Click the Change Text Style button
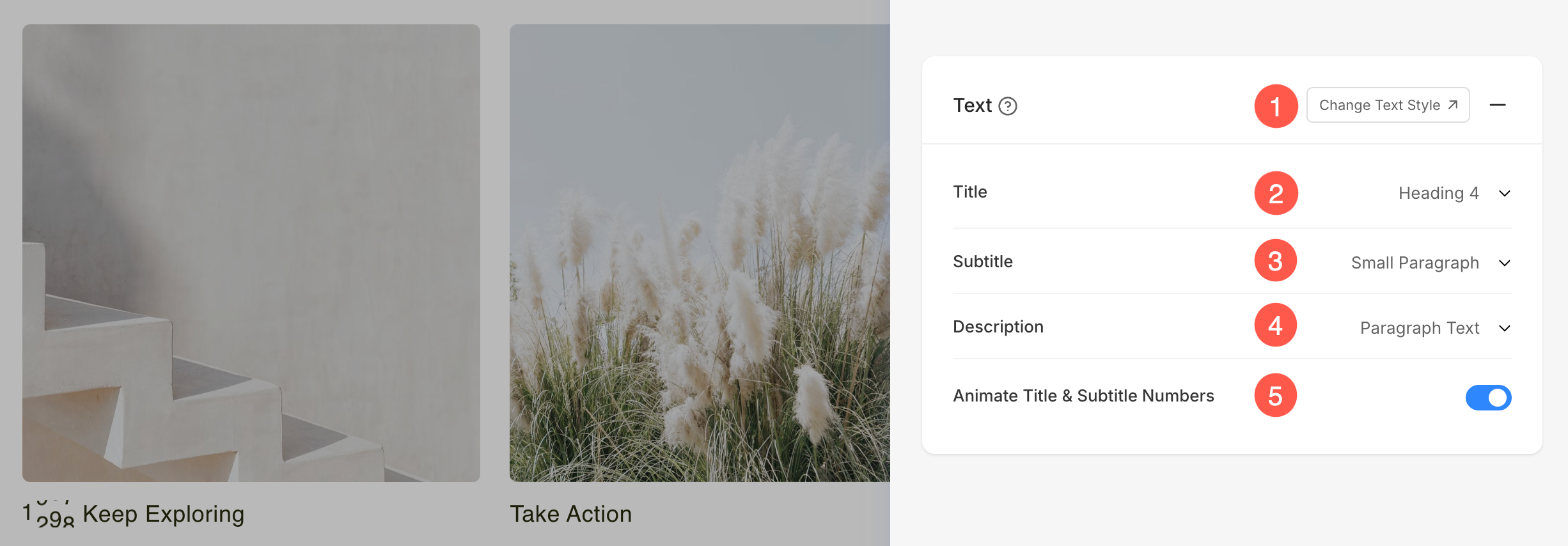The height and width of the screenshot is (546, 1568). [1388, 105]
